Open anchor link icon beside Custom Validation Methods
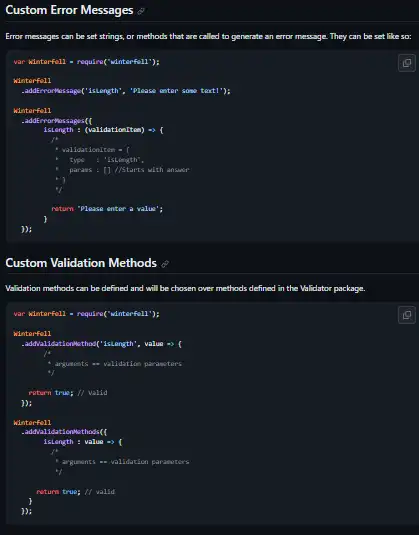 click(x=165, y=264)
